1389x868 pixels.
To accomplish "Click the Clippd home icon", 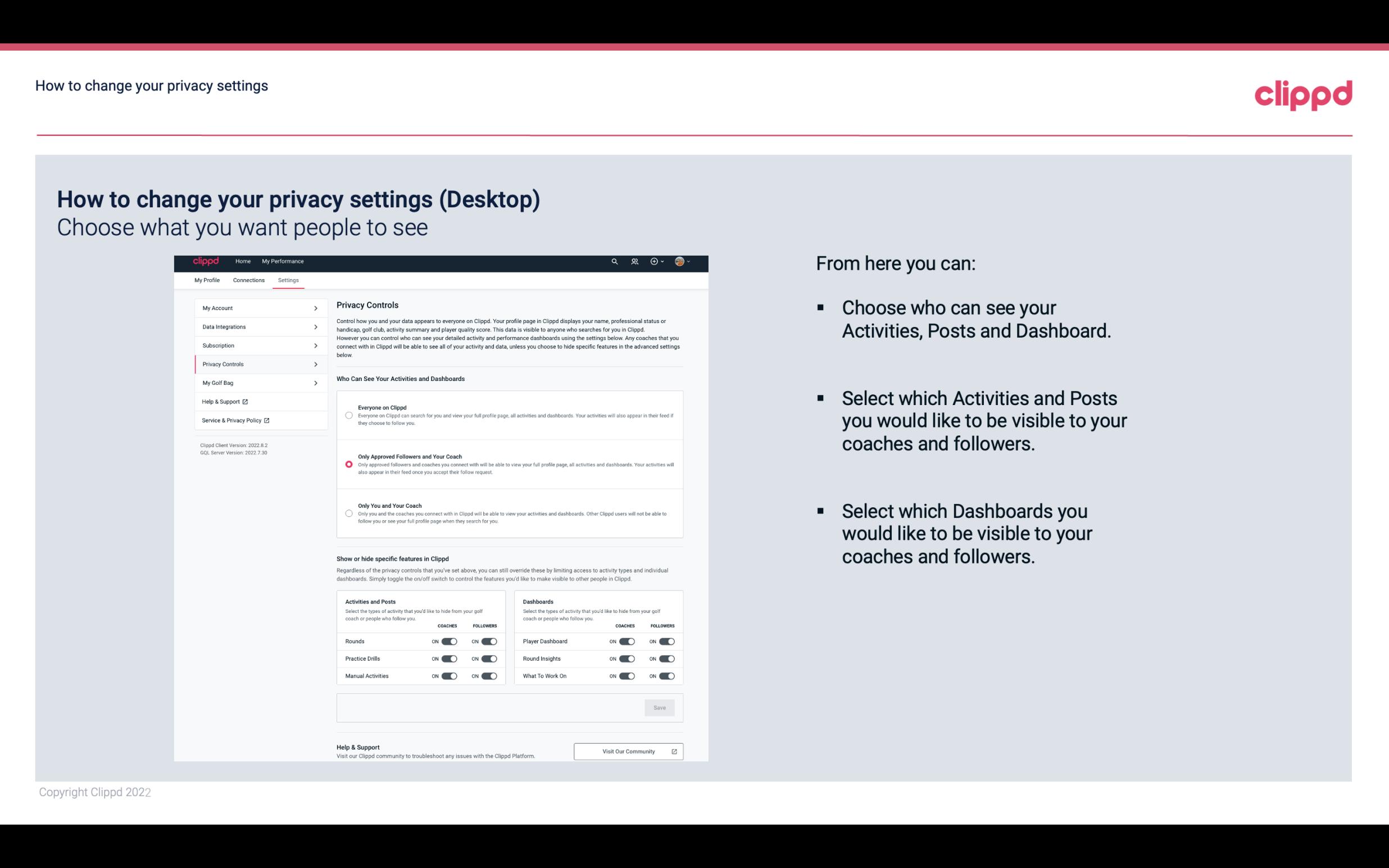I will point(206,262).
